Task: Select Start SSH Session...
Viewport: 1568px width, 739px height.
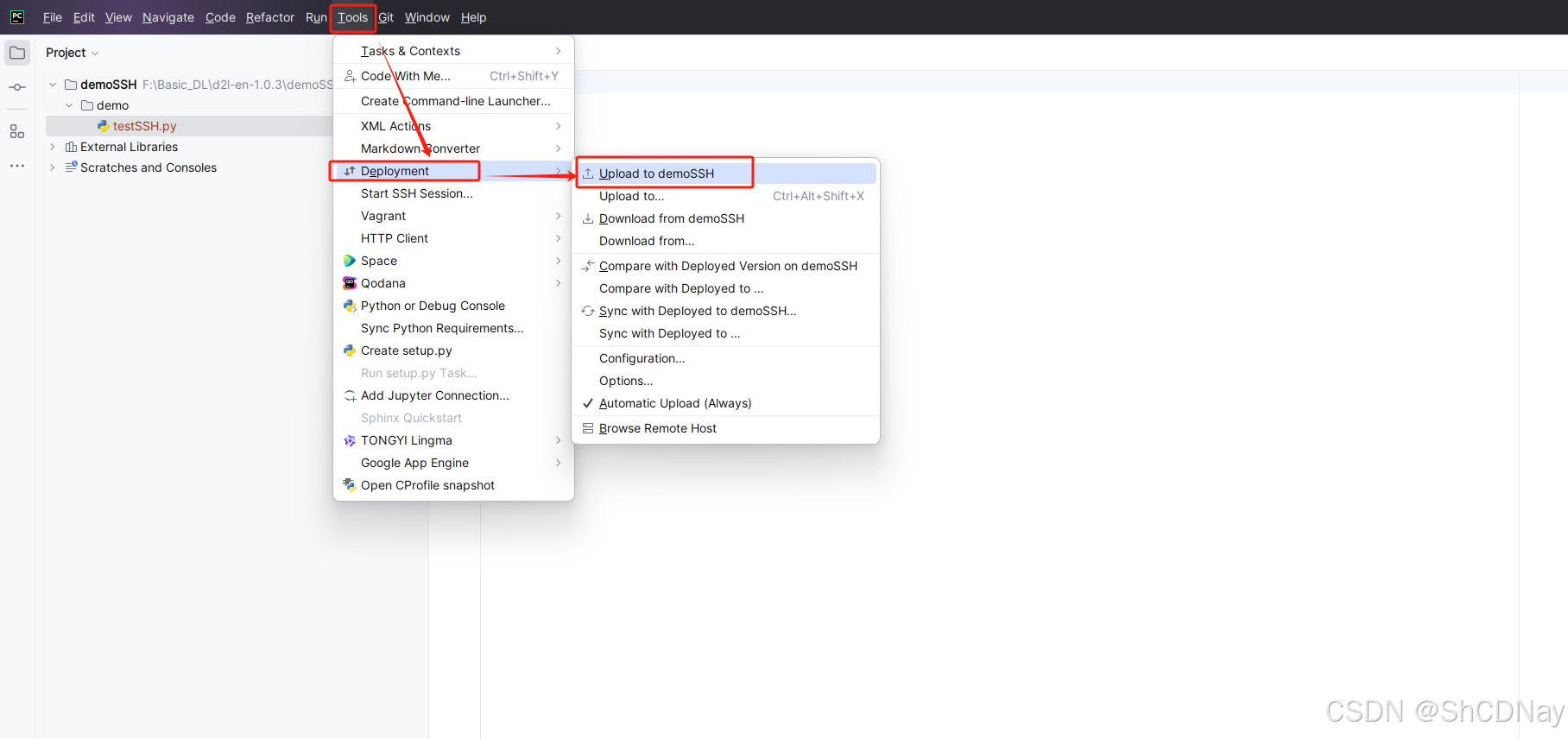Action: [453, 193]
